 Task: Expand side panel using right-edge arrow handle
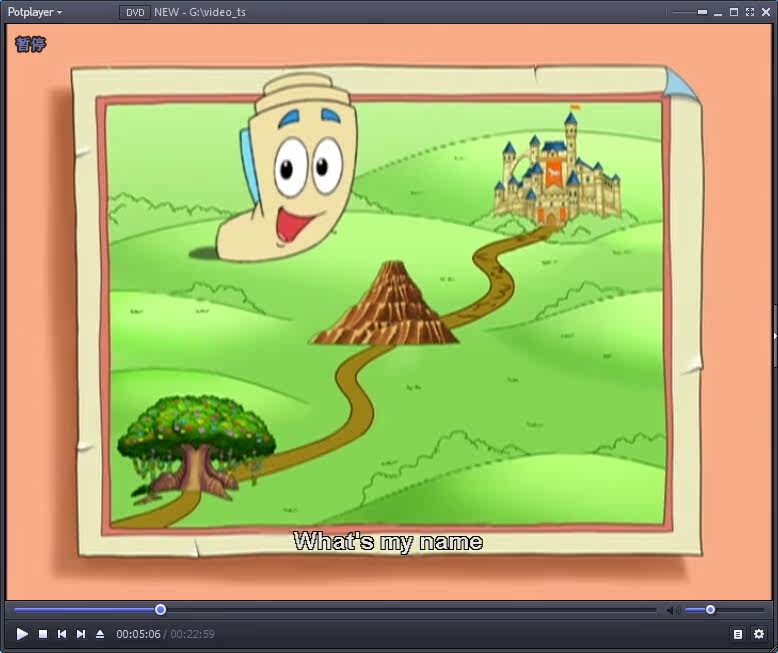point(775,336)
